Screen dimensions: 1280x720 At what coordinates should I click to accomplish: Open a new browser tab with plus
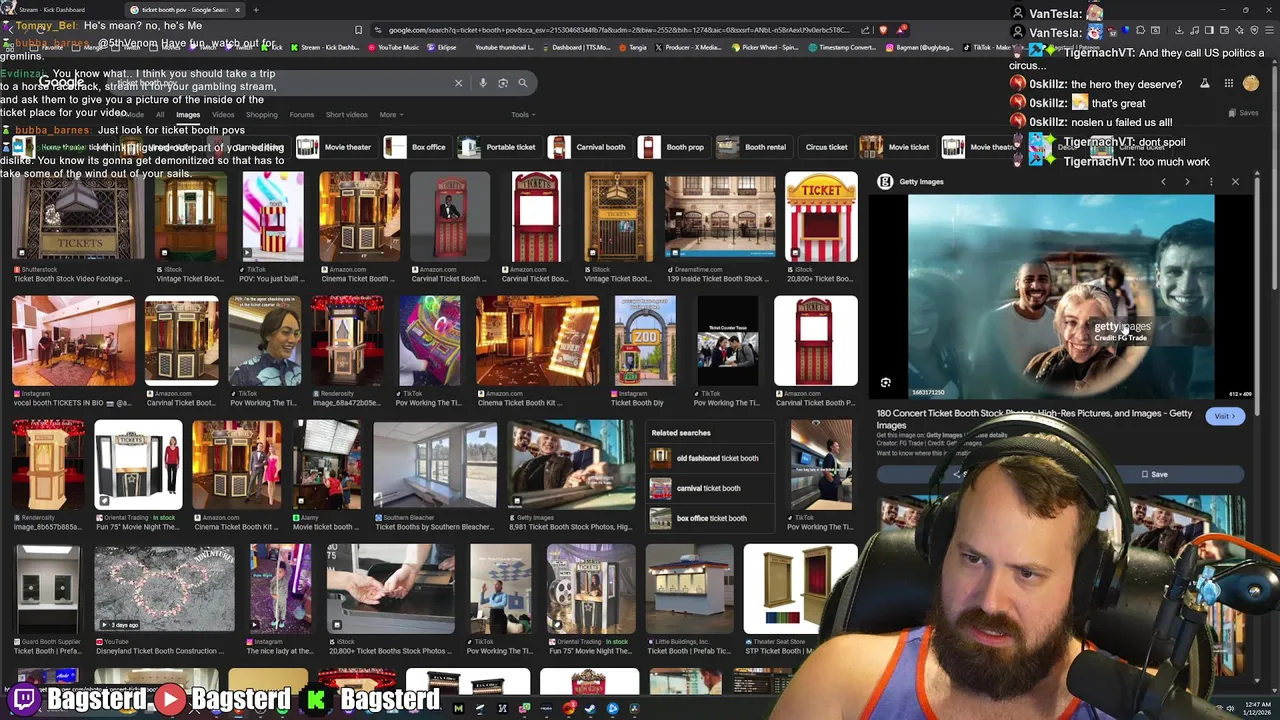[256, 10]
